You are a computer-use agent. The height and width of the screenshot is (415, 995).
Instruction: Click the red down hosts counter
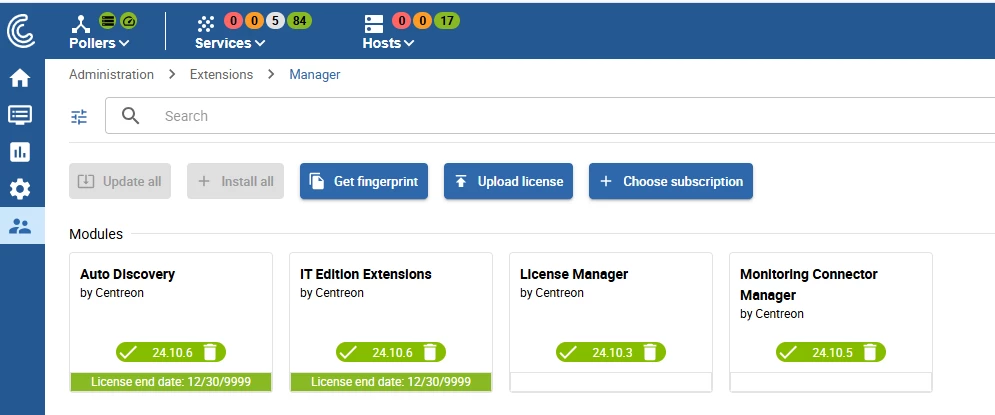pyautogui.click(x=402, y=21)
